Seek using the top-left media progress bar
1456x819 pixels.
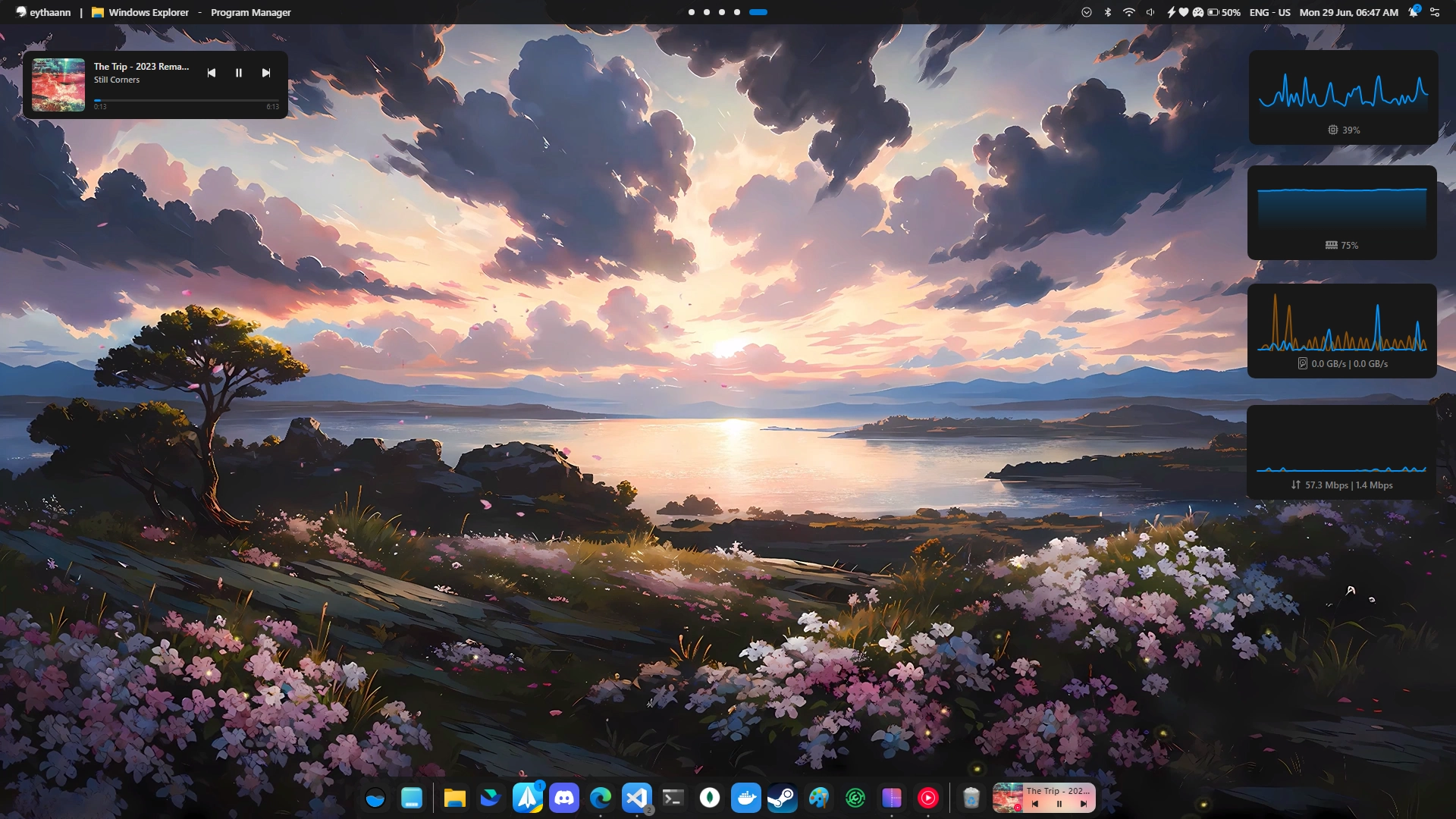[x=187, y=100]
